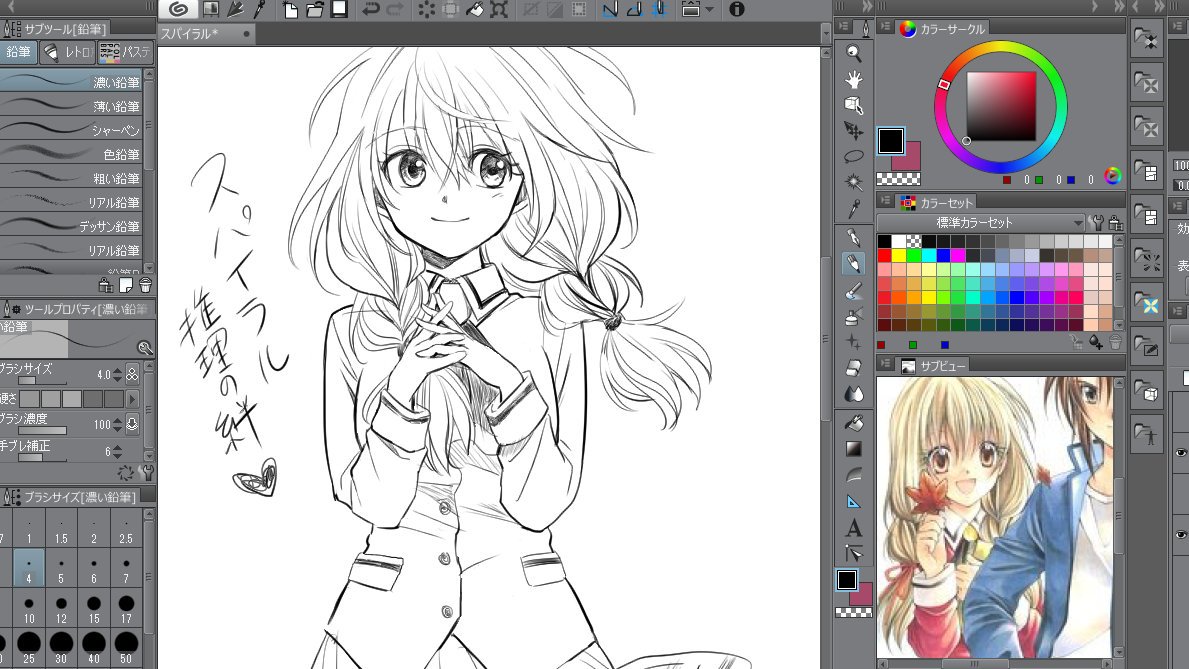Select the デッサン鉛筆 sub tool
The height and width of the screenshot is (669, 1189).
pyautogui.click(x=71, y=226)
